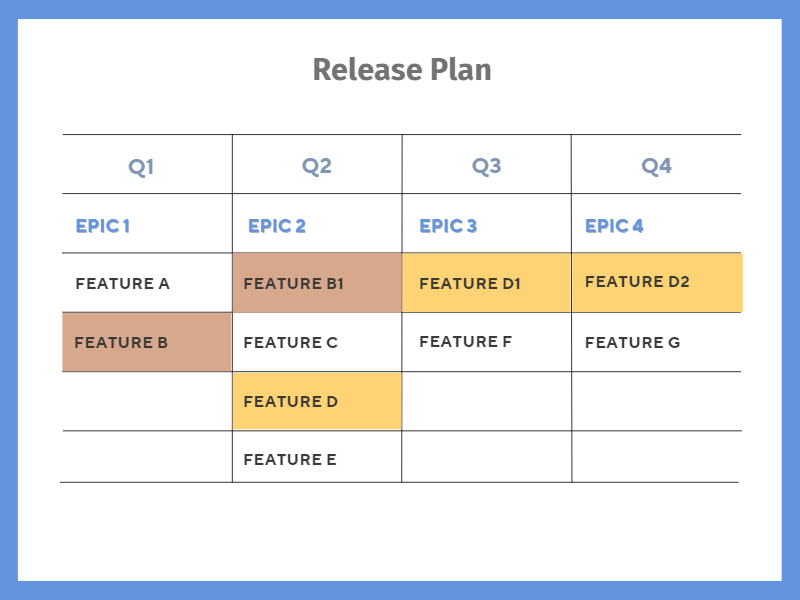Click the EPIC 1 label

103,226
